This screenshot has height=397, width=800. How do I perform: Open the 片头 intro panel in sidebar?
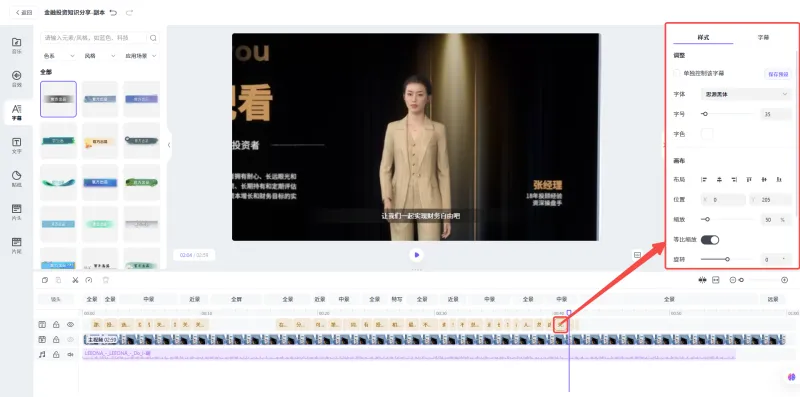tap(16, 212)
